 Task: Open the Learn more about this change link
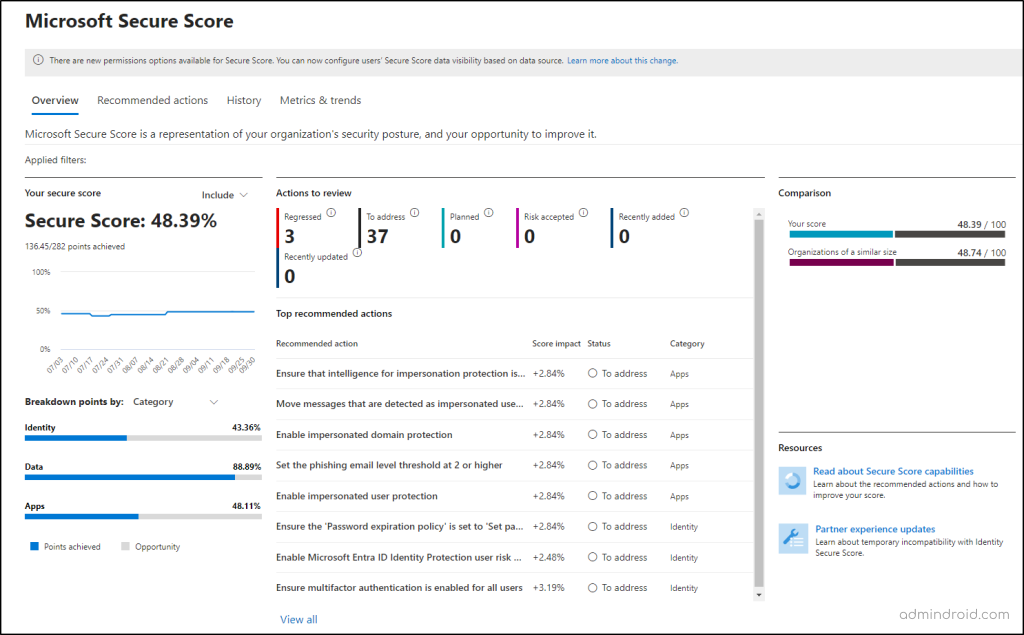point(622,61)
